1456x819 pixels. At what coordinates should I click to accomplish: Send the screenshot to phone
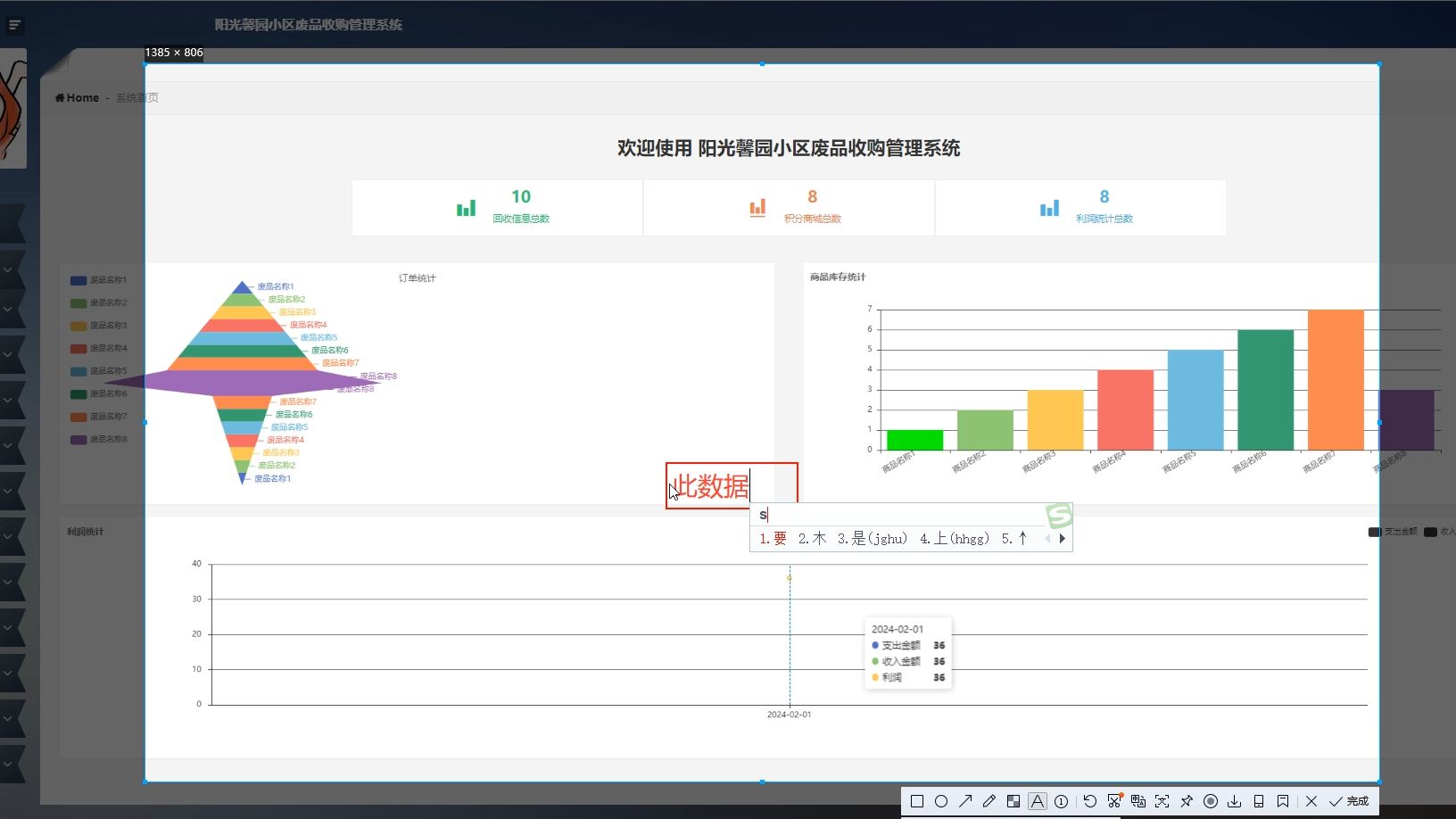point(1259,801)
